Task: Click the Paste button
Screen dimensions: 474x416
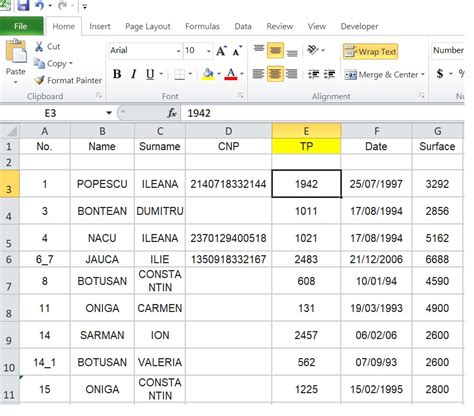Action: (x=16, y=61)
